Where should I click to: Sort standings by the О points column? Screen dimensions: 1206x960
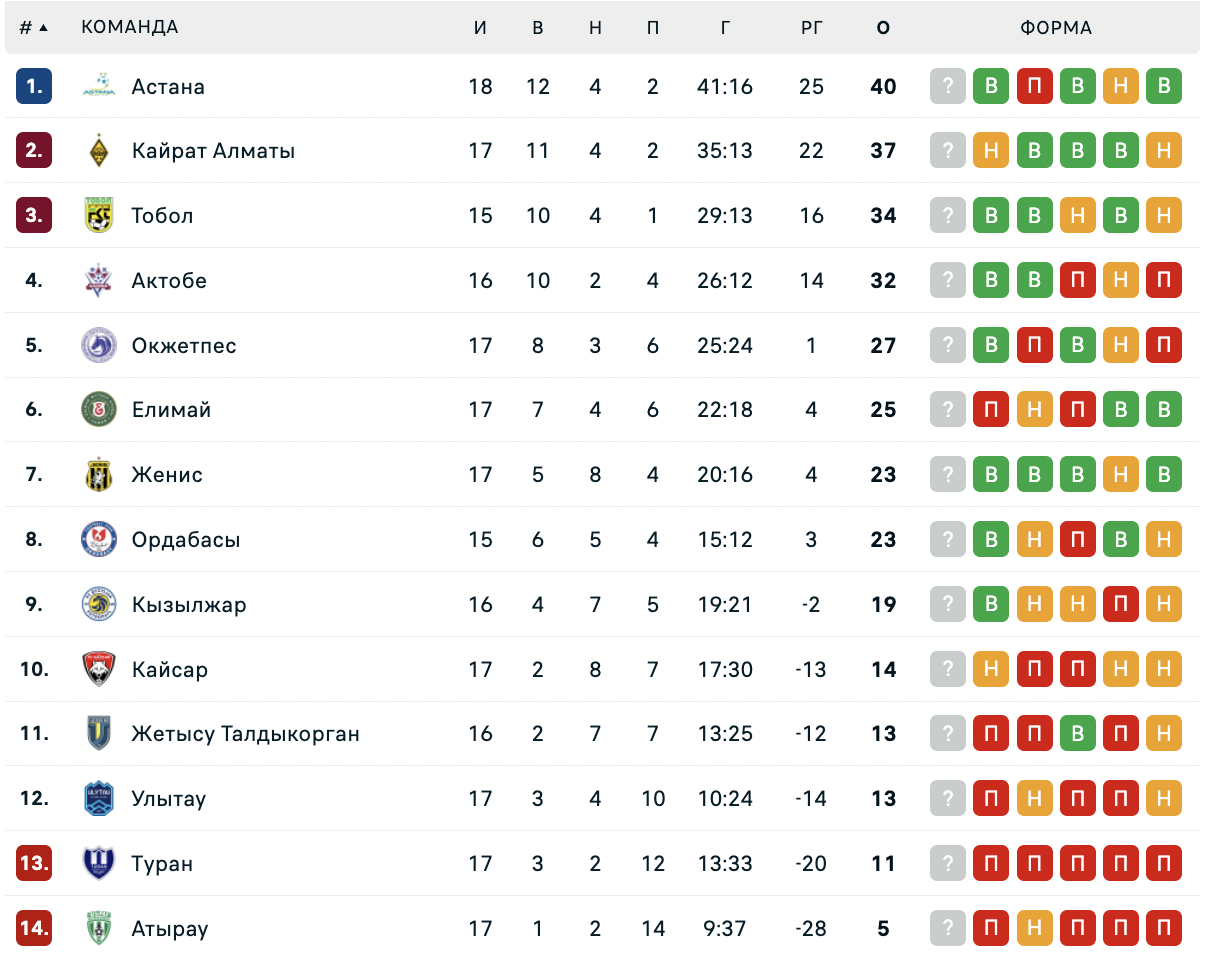point(883,28)
